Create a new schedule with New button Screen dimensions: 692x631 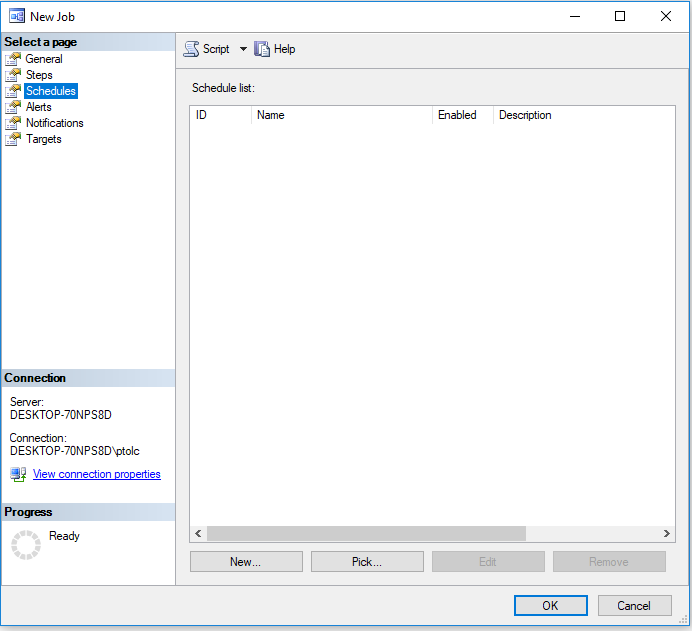246,562
